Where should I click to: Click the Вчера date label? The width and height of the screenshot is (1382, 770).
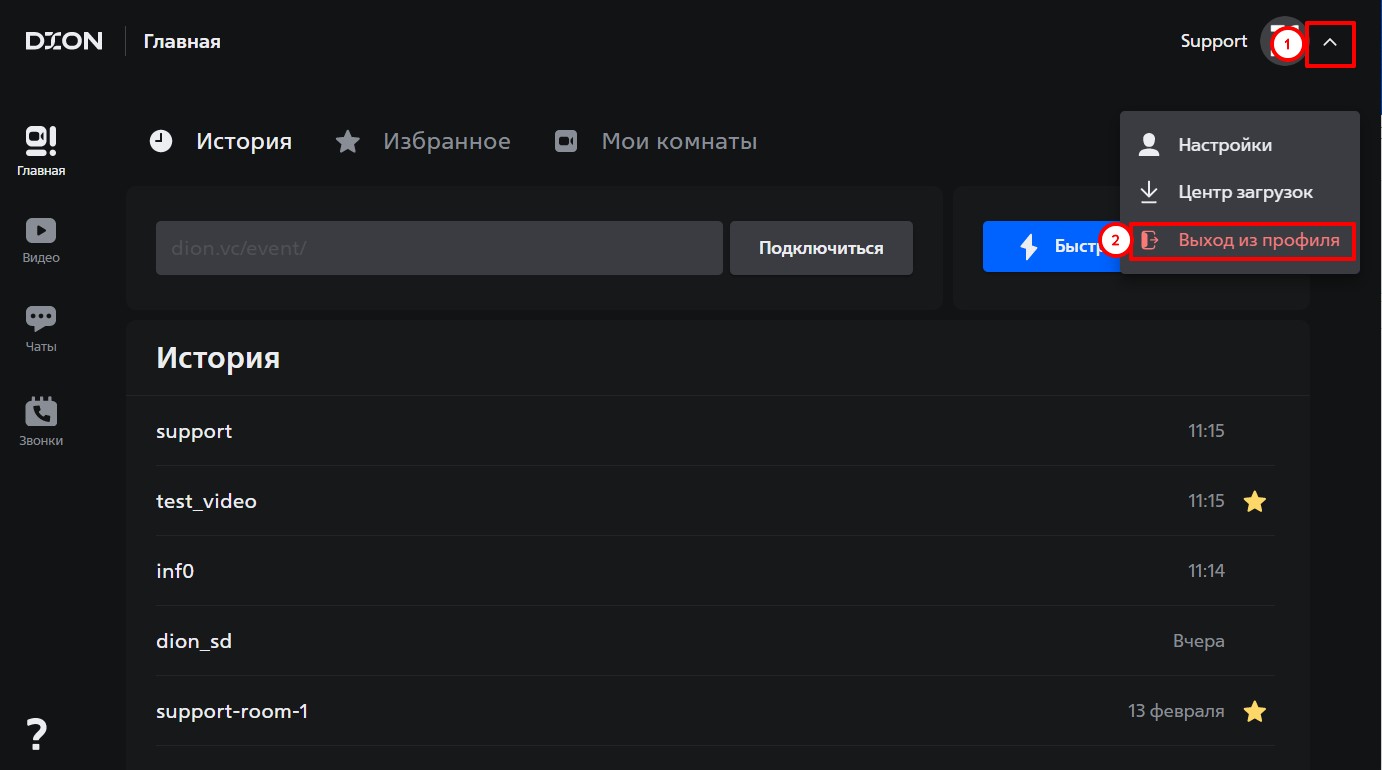click(1198, 641)
